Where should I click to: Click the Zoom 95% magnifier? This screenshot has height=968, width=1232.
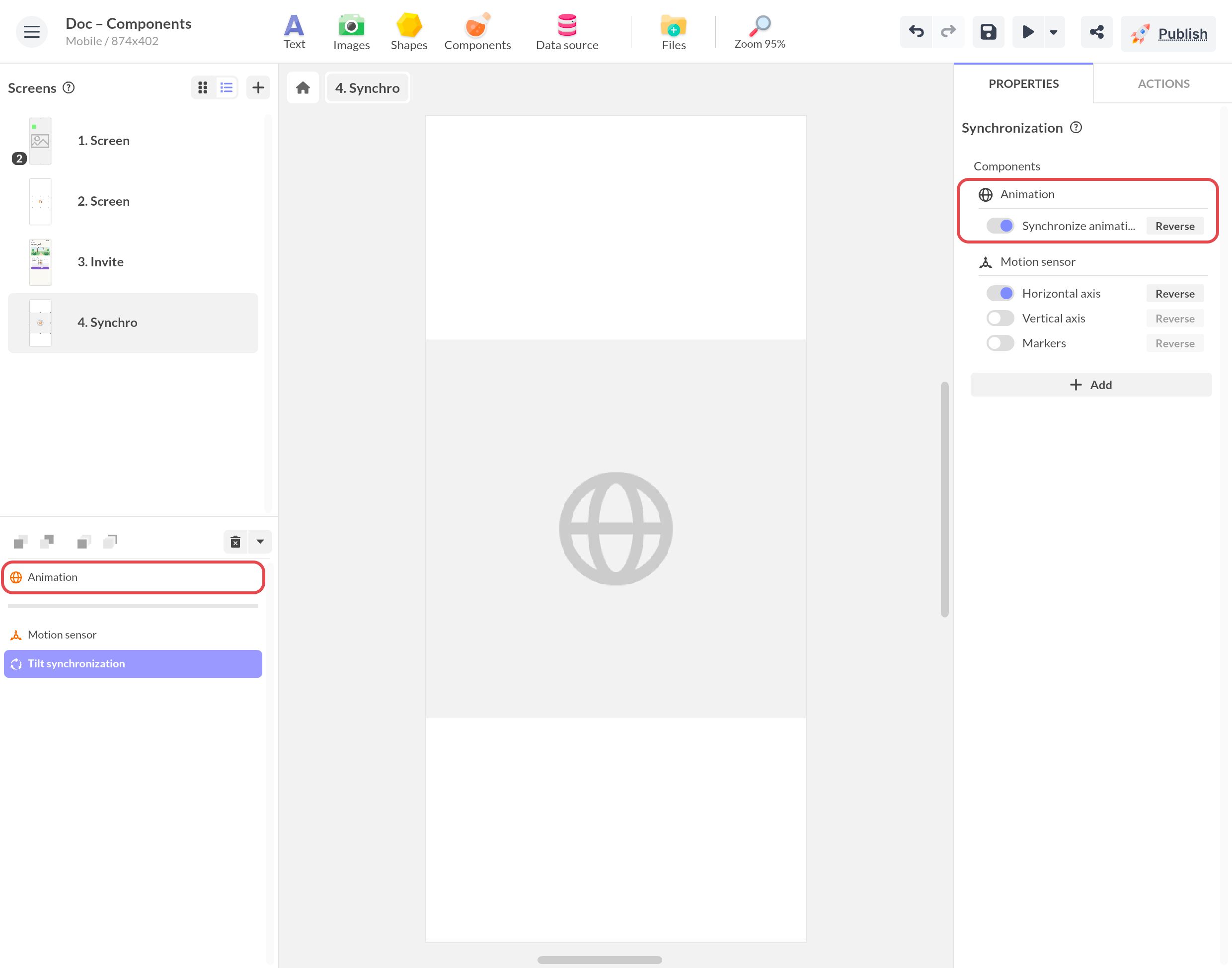click(x=760, y=32)
